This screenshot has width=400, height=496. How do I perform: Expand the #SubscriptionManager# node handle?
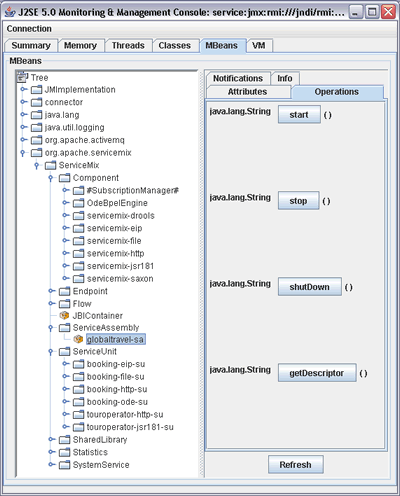[65, 190]
